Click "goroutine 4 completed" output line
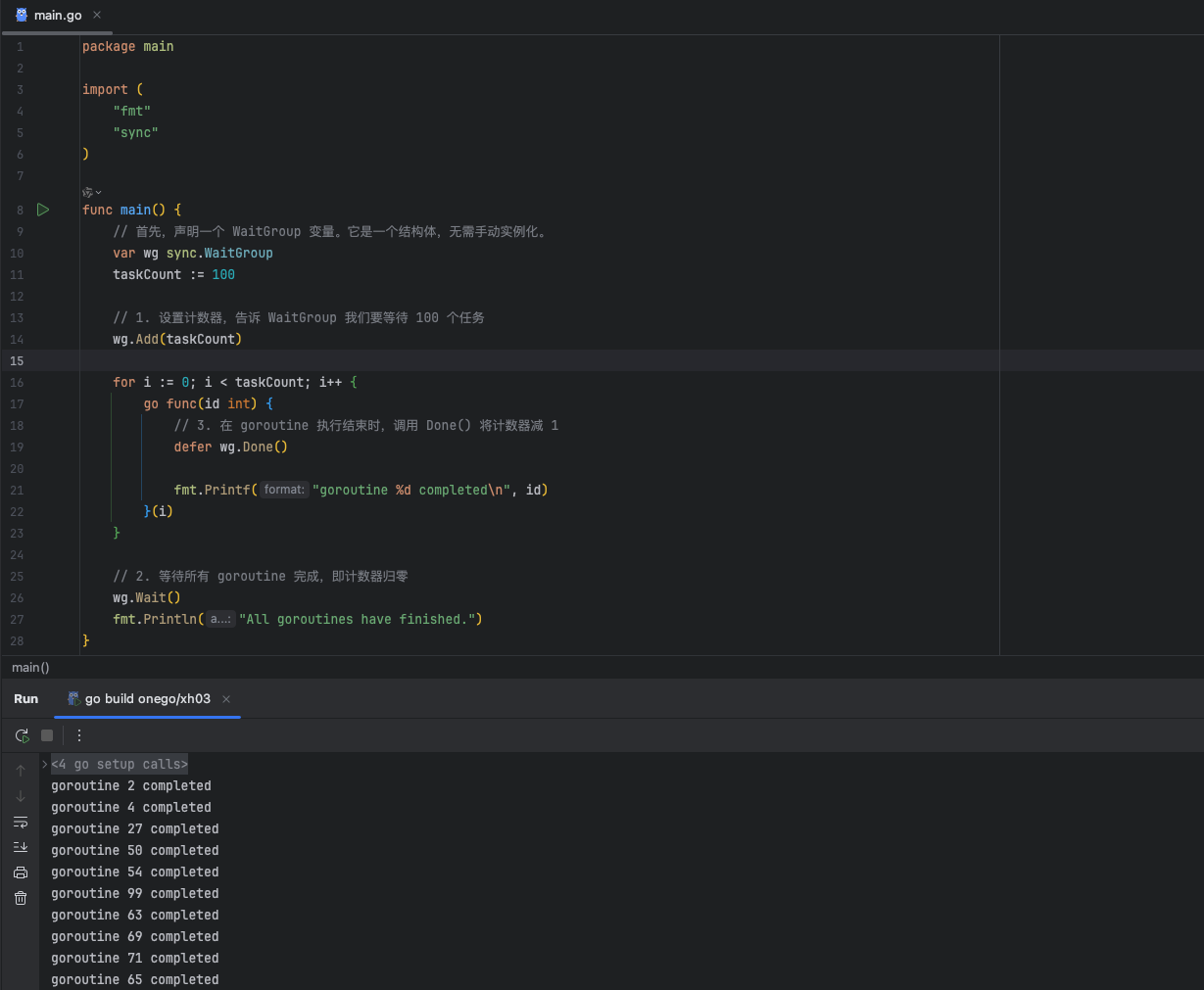The width and height of the screenshot is (1204, 990). point(131,807)
